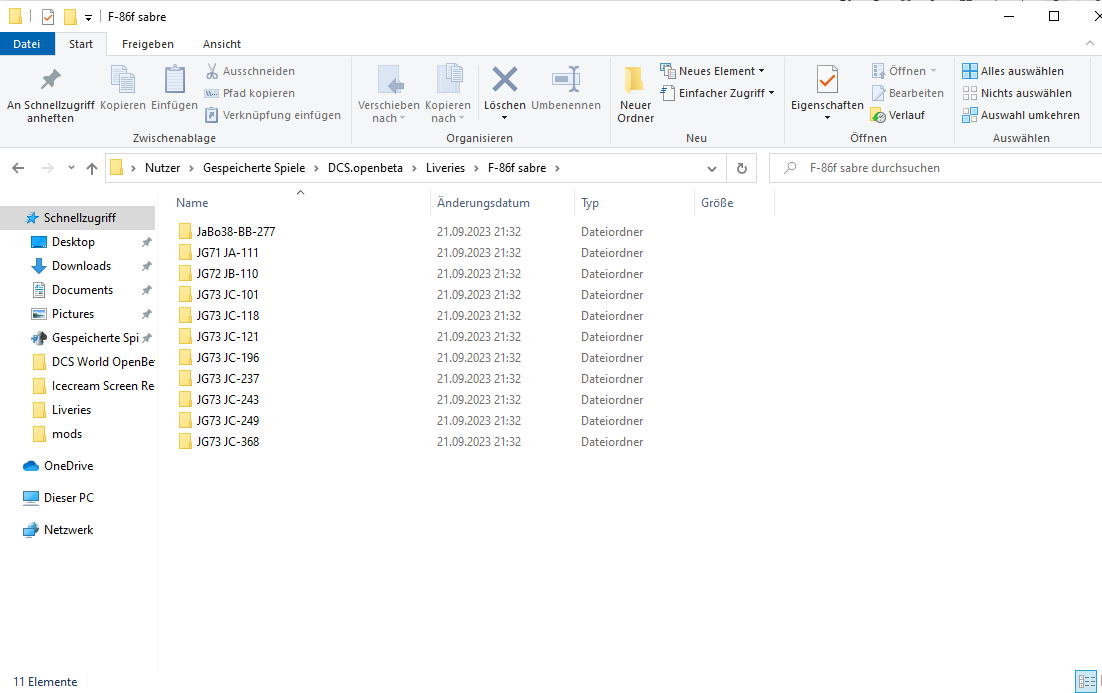This screenshot has height=693, width=1102.
Task: Go up one folder level arrow
Action: (91, 168)
